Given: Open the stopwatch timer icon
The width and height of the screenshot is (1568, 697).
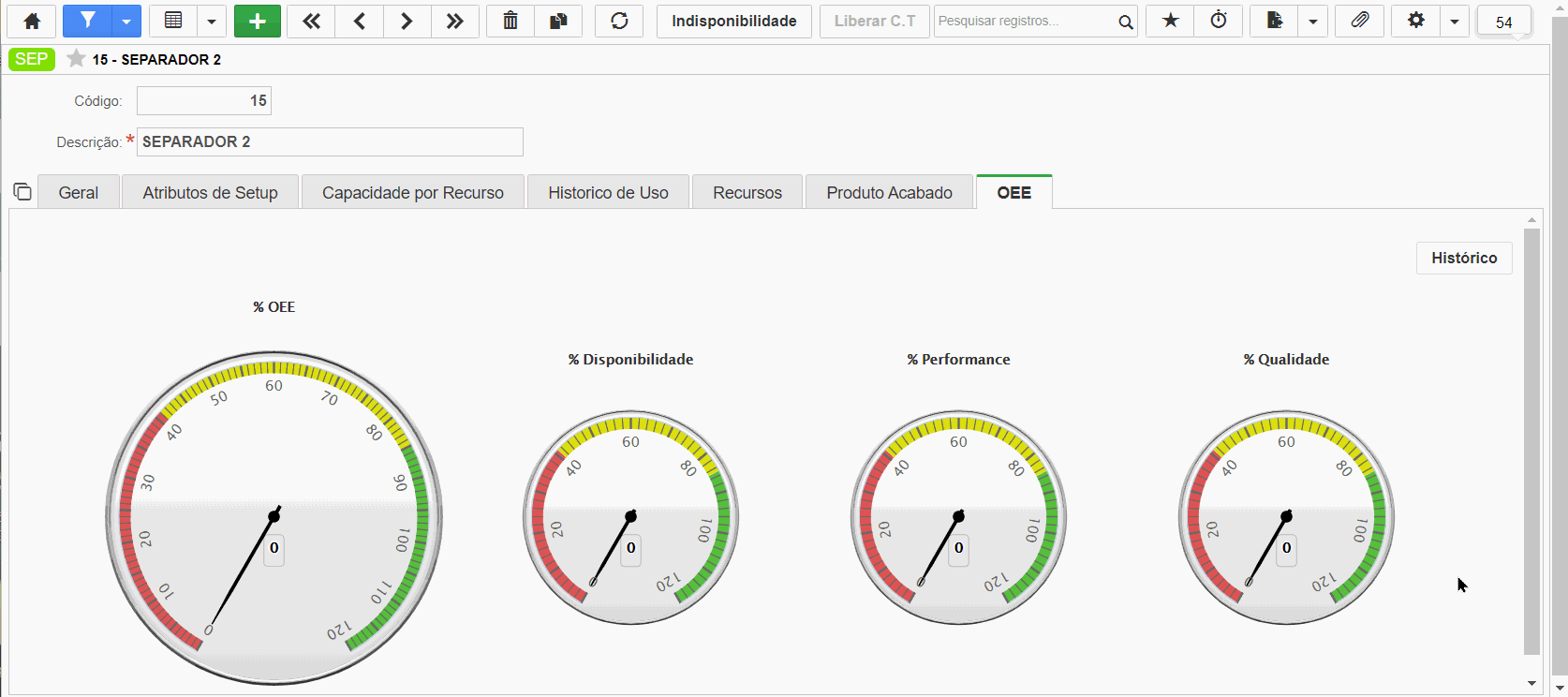Looking at the screenshot, I should coord(1219,21).
